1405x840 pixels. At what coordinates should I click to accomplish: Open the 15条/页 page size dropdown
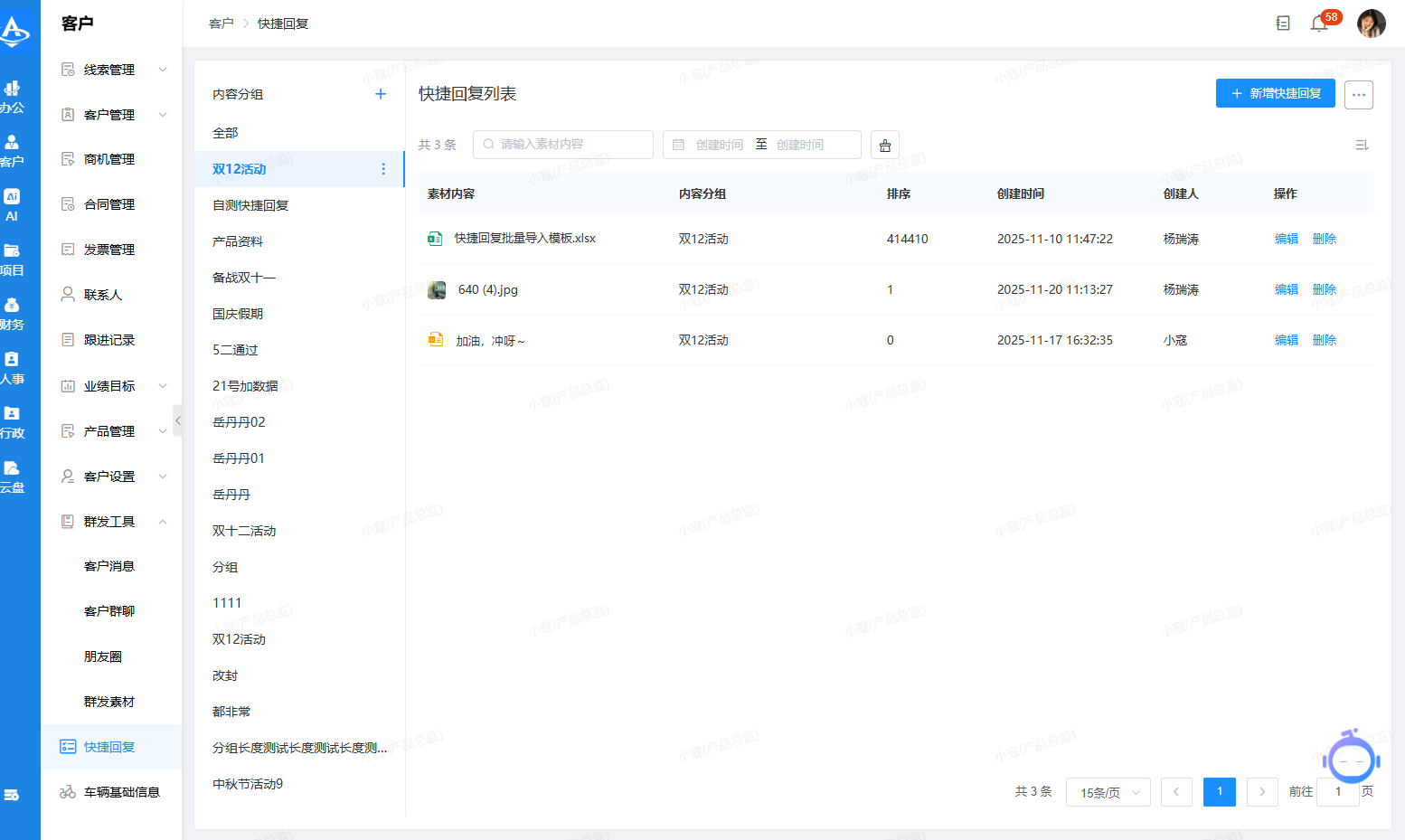click(x=1108, y=792)
